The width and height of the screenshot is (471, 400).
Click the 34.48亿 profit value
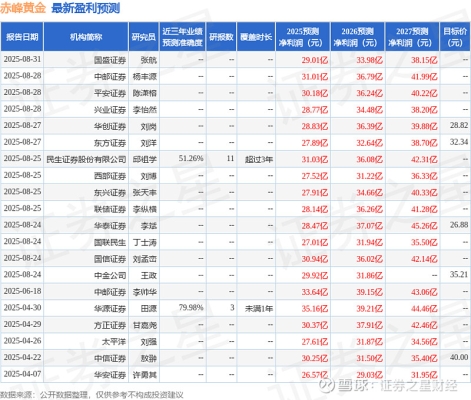pos(369,110)
